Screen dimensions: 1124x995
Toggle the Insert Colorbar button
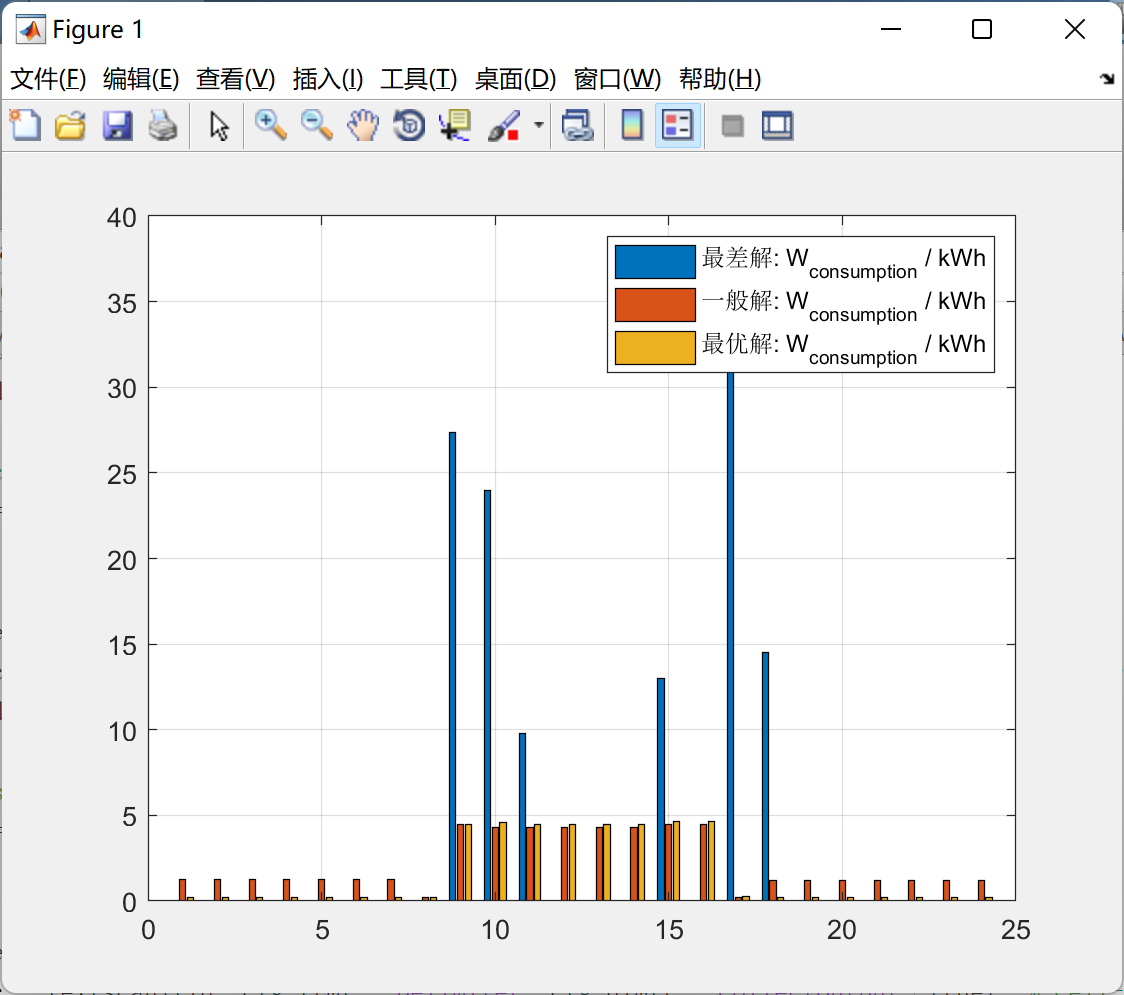(632, 126)
